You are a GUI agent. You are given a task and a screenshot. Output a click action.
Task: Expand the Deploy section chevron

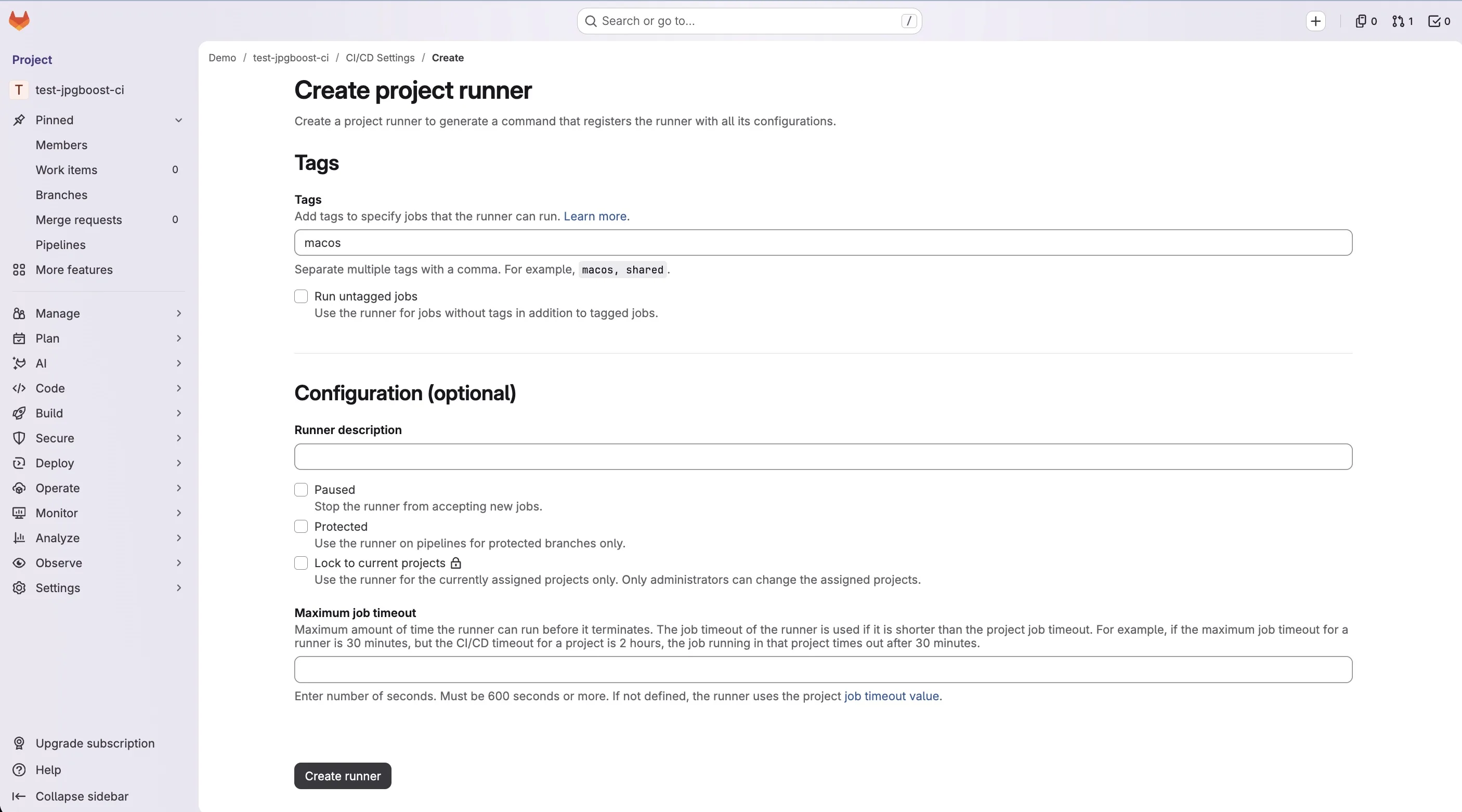[x=179, y=463]
